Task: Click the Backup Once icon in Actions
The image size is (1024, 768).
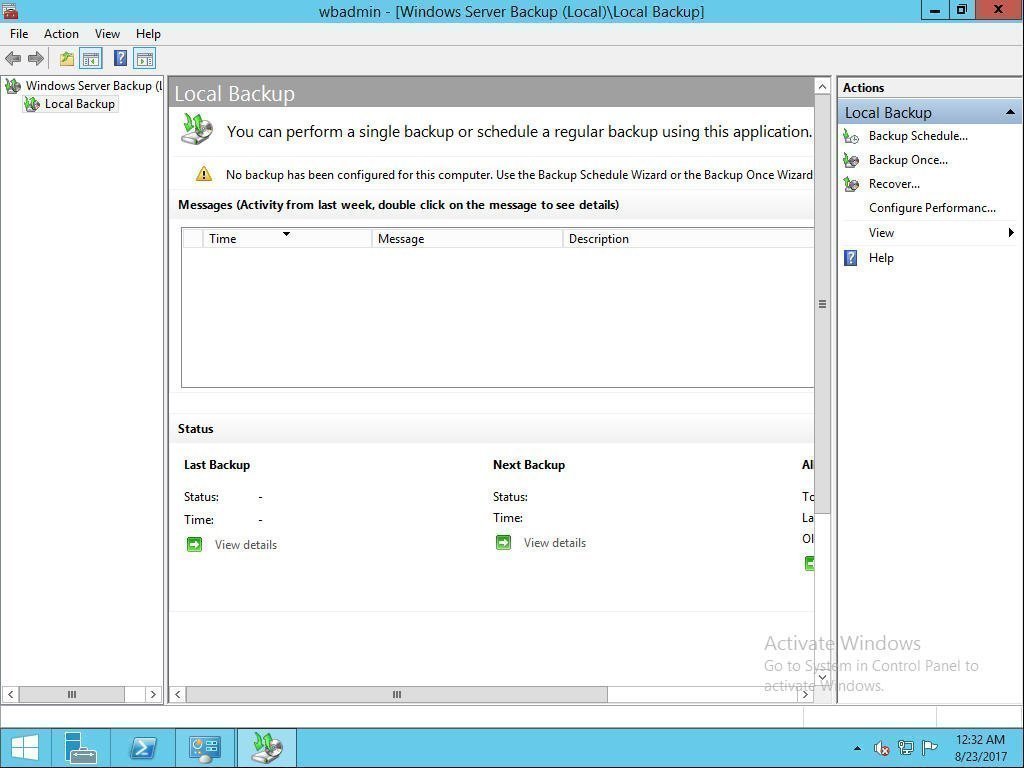Action: (x=851, y=160)
